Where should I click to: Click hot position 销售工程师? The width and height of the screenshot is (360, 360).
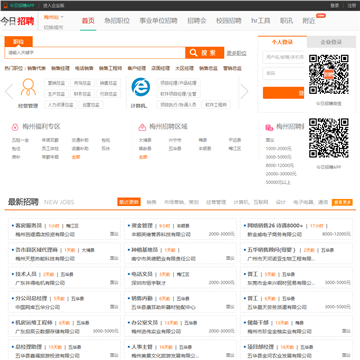110,68
